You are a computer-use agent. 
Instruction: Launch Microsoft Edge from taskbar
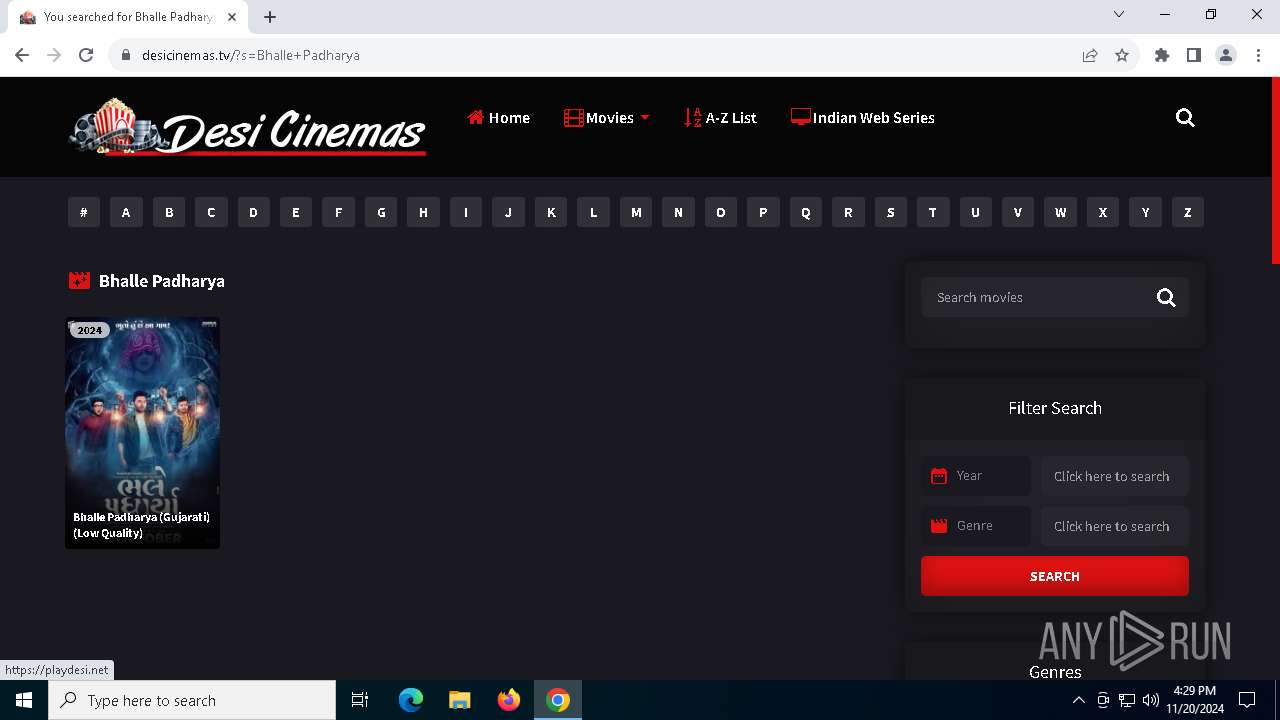(411, 700)
